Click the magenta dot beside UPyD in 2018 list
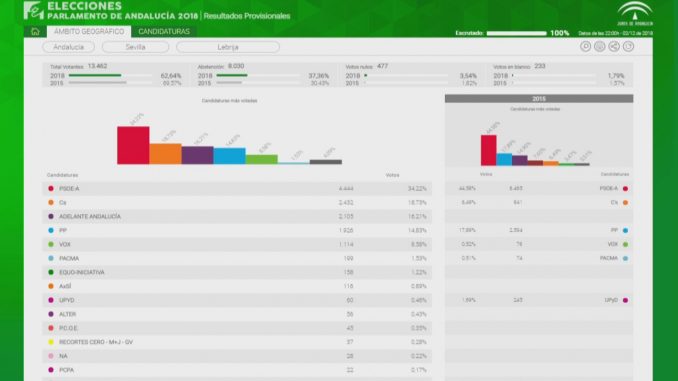 coord(51,300)
